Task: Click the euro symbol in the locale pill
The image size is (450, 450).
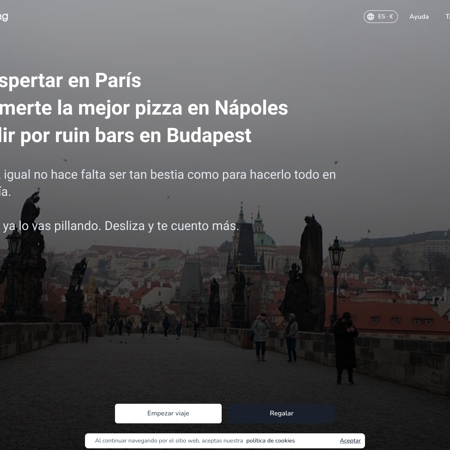Action: pos(391,17)
